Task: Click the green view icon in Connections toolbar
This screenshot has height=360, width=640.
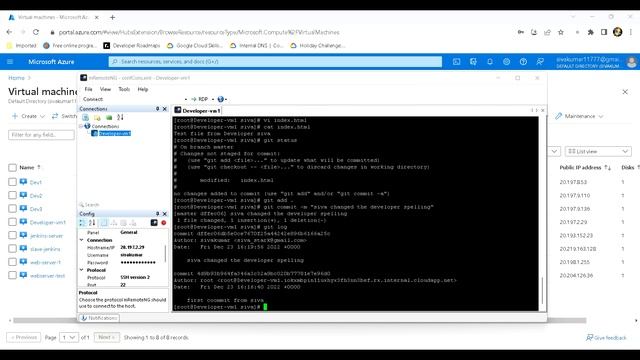Action: [109, 118]
